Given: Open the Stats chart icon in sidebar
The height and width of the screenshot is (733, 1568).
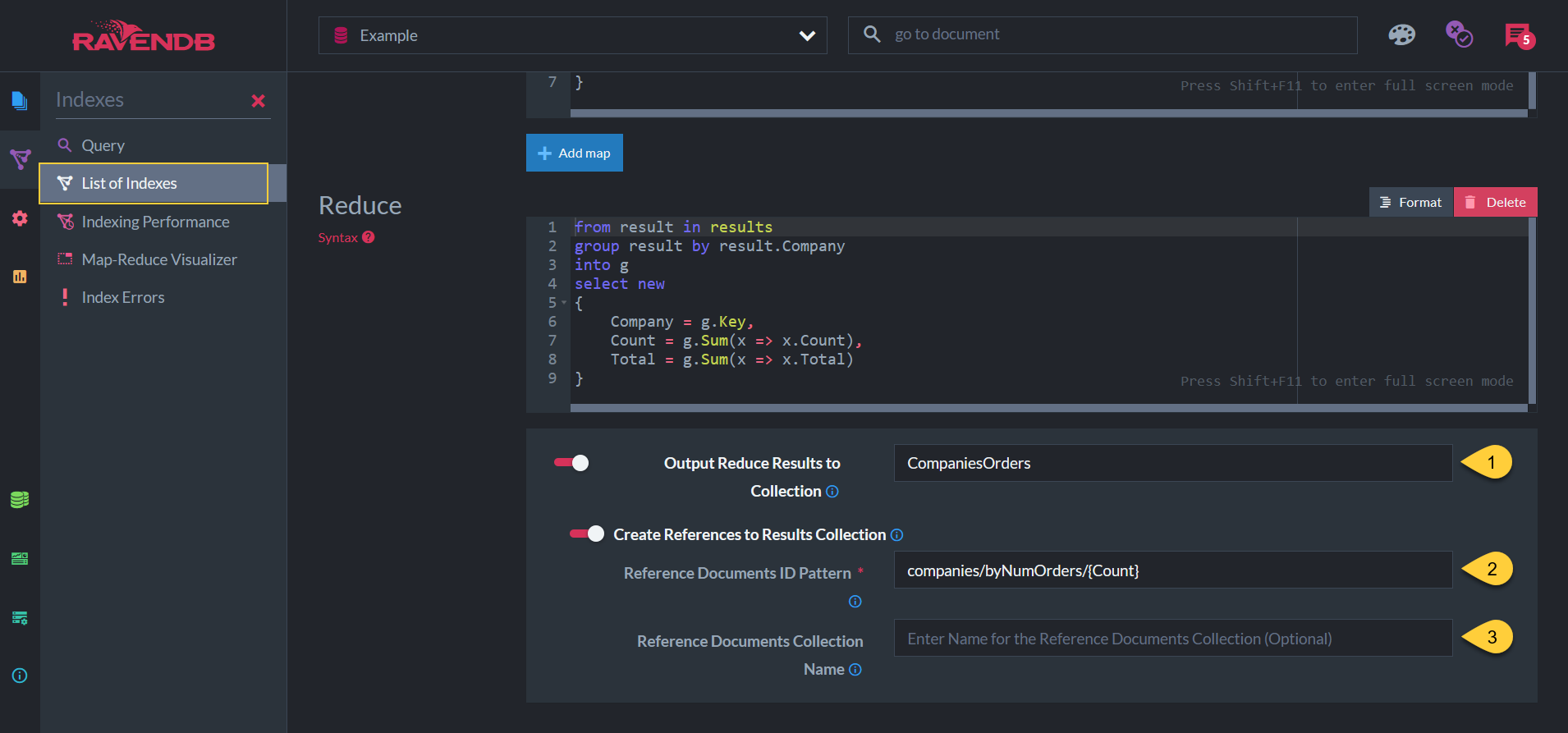Looking at the screenshot, I should point(20,277).
